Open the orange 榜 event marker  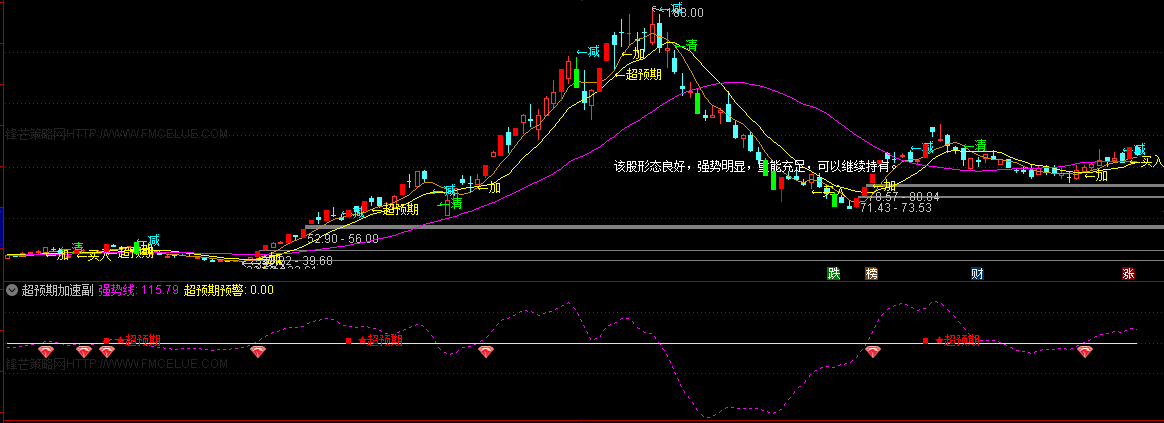click(x=872, y=274)
